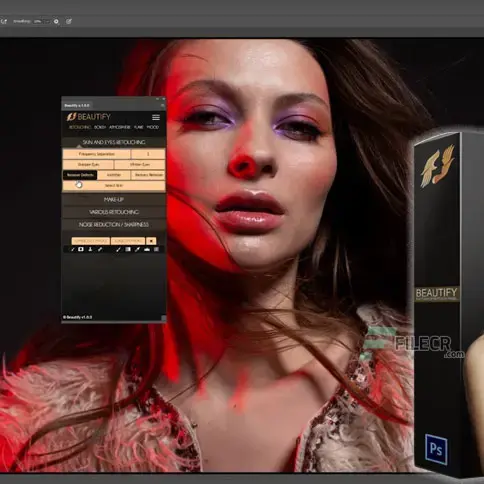Switch to the Flare tab
The width and height of the screenshot is (484, 484).
(139, 127)
